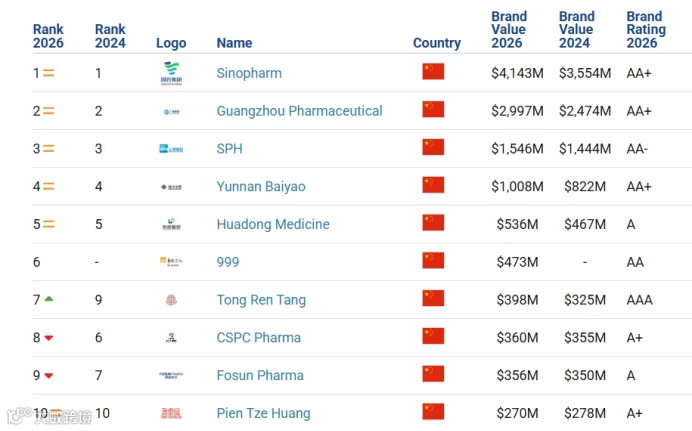This screenshot has height=431, width=692.
Task: Click the Pien Tze Huang logo
Action: tap(171, 413)
